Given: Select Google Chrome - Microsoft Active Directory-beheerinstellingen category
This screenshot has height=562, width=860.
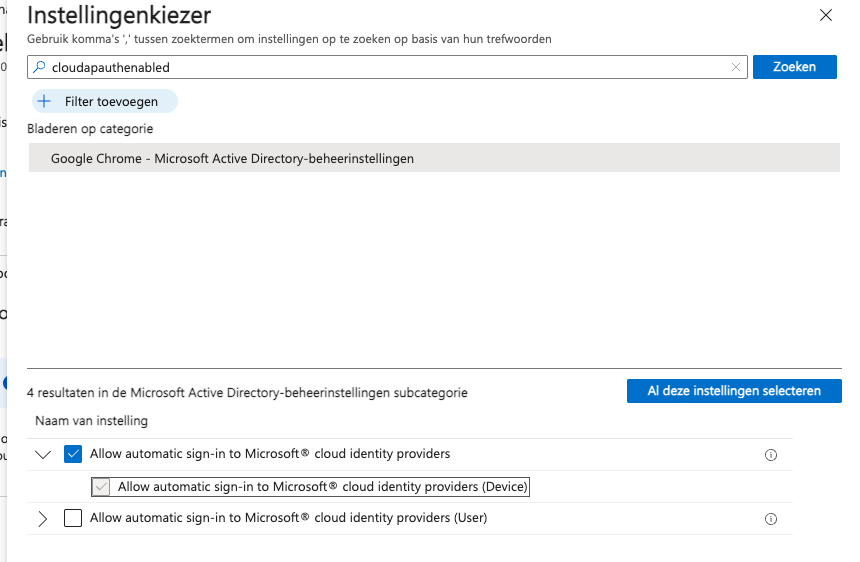Looking at the screenshot, I should [434, 158].
